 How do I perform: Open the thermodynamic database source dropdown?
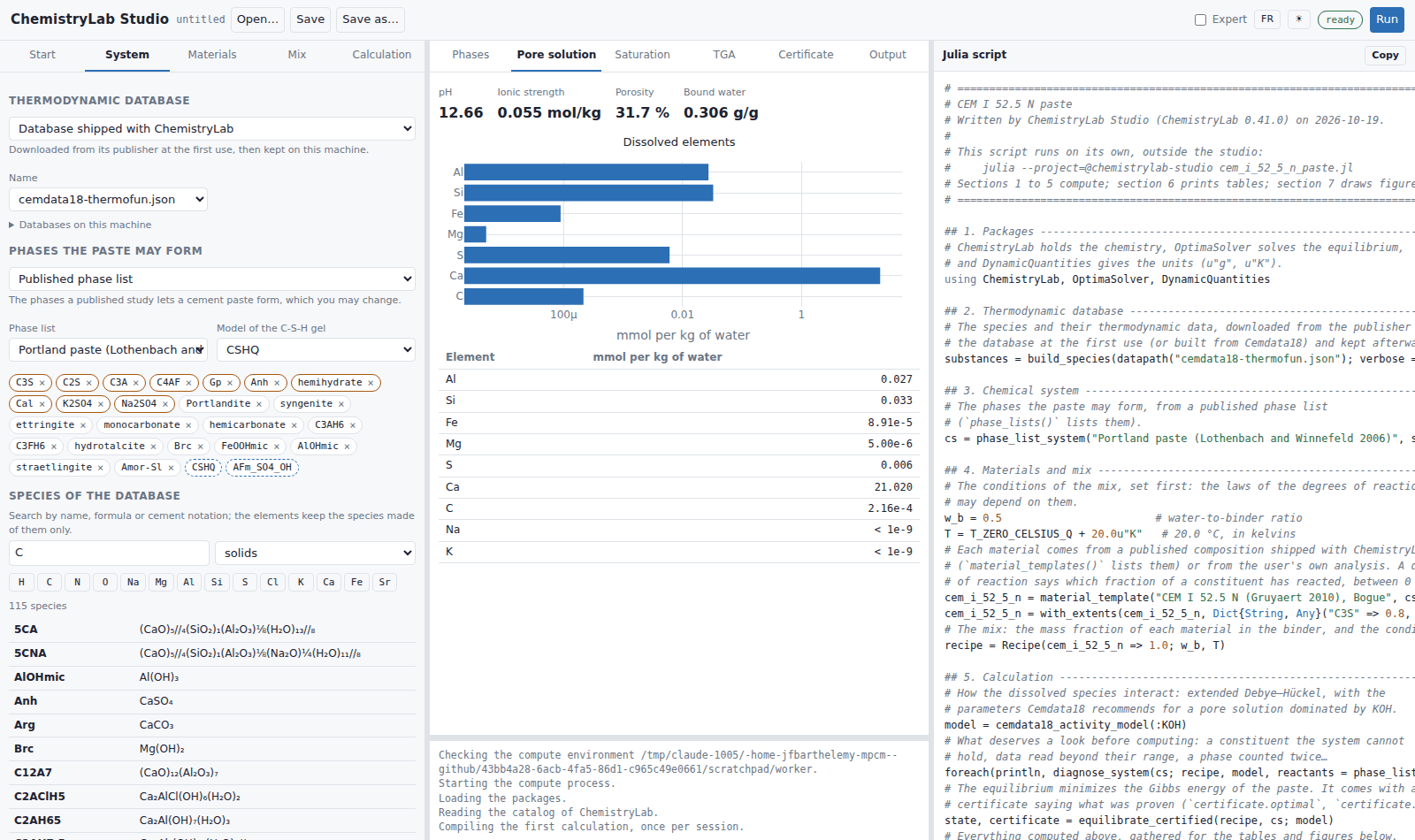[212, 128]
